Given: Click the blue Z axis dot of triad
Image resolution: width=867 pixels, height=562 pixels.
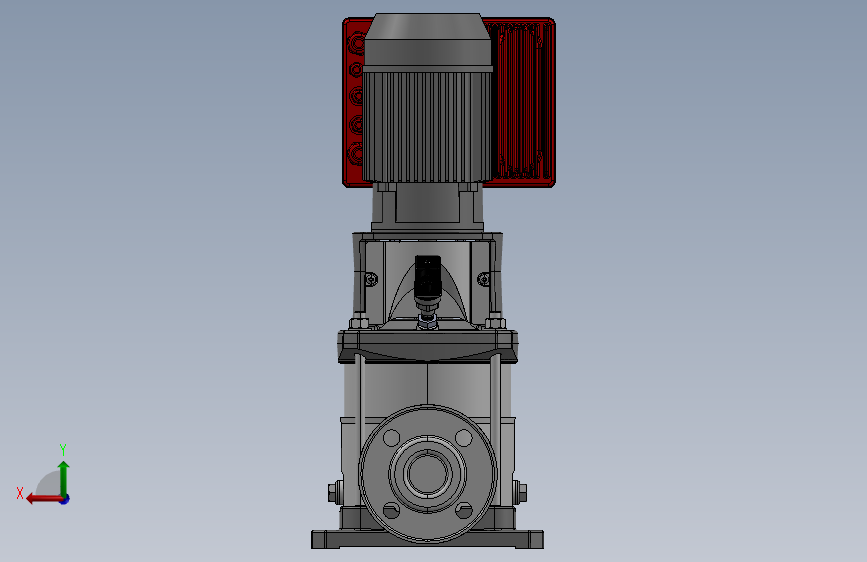Looking at the screenshot, I should (65, 499).
